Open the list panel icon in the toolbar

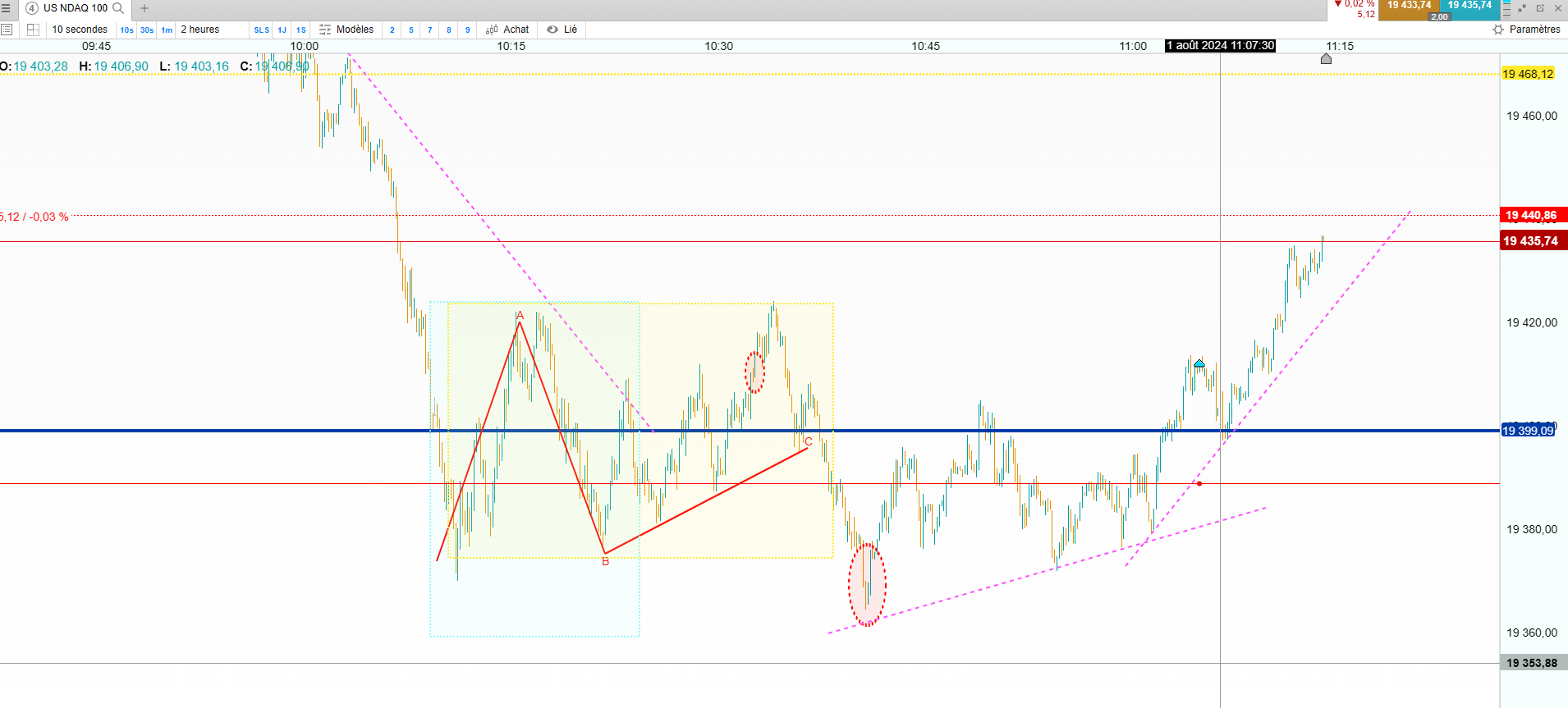pyautogui.click(x=7, y=30)
